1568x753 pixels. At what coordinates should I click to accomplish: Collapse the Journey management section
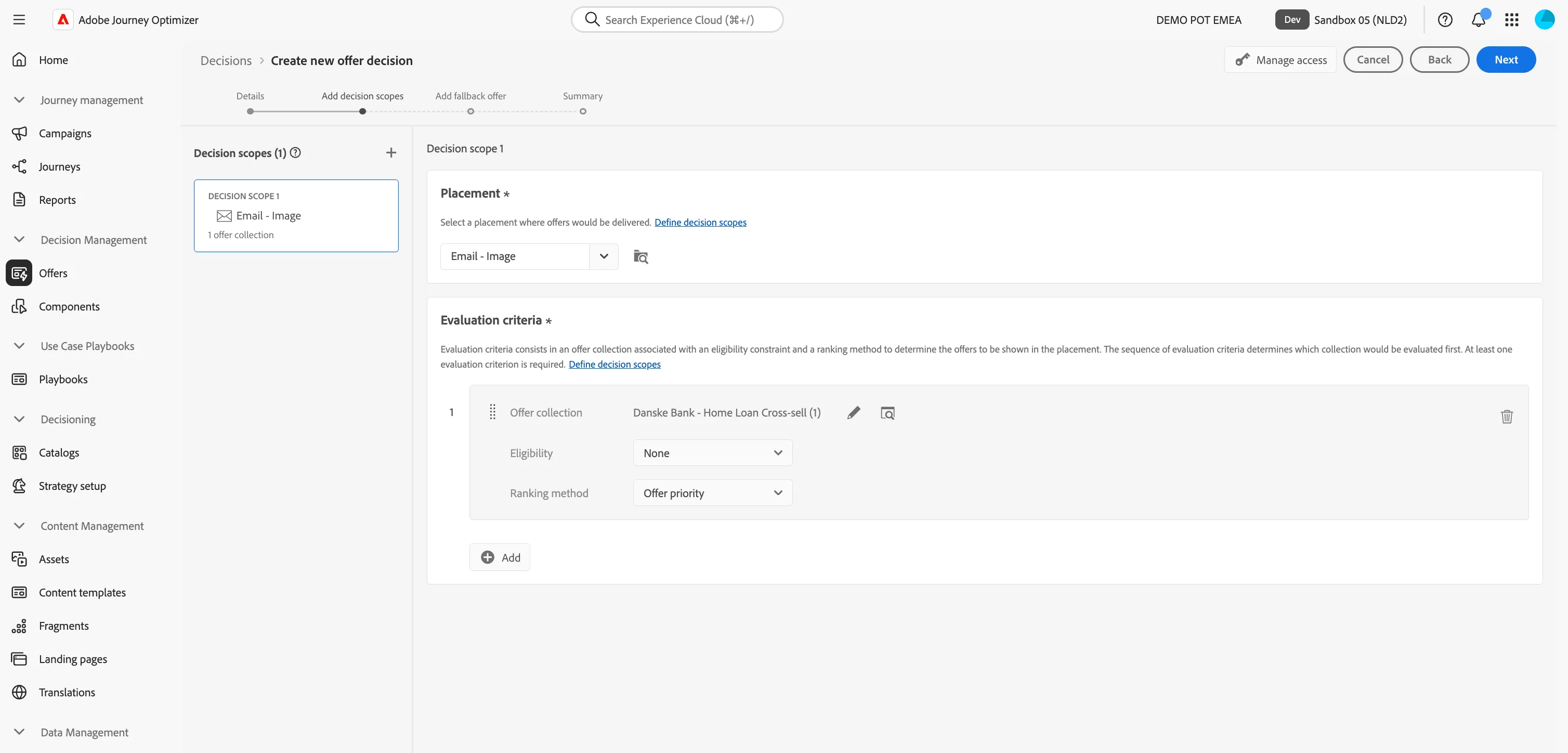tap(19, 100)
